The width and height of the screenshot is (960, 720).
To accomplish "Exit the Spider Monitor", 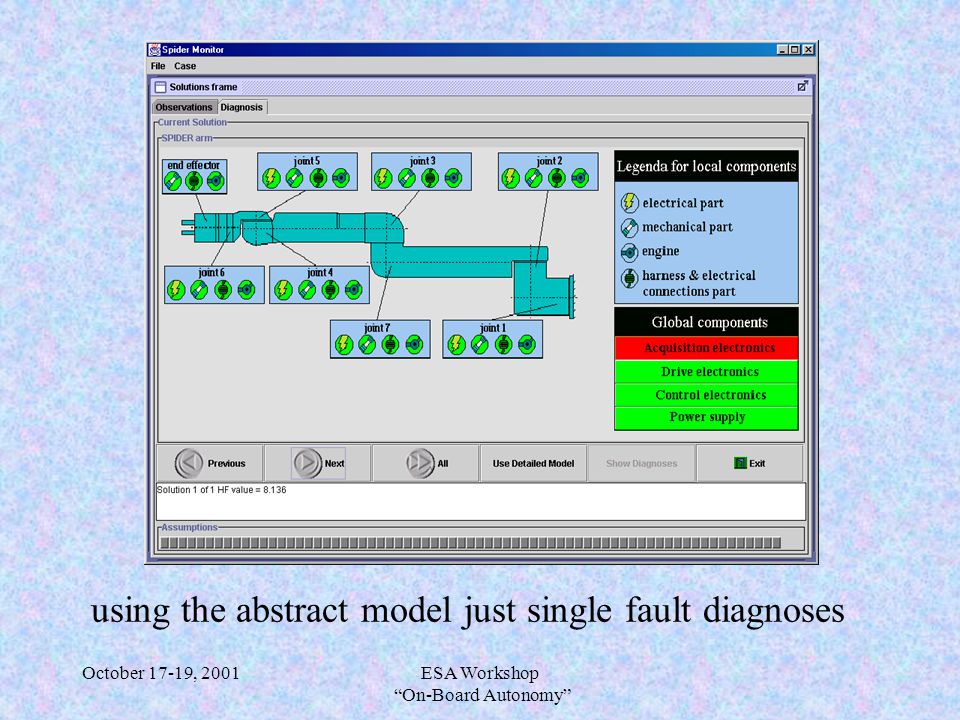I will click(749, 463).
